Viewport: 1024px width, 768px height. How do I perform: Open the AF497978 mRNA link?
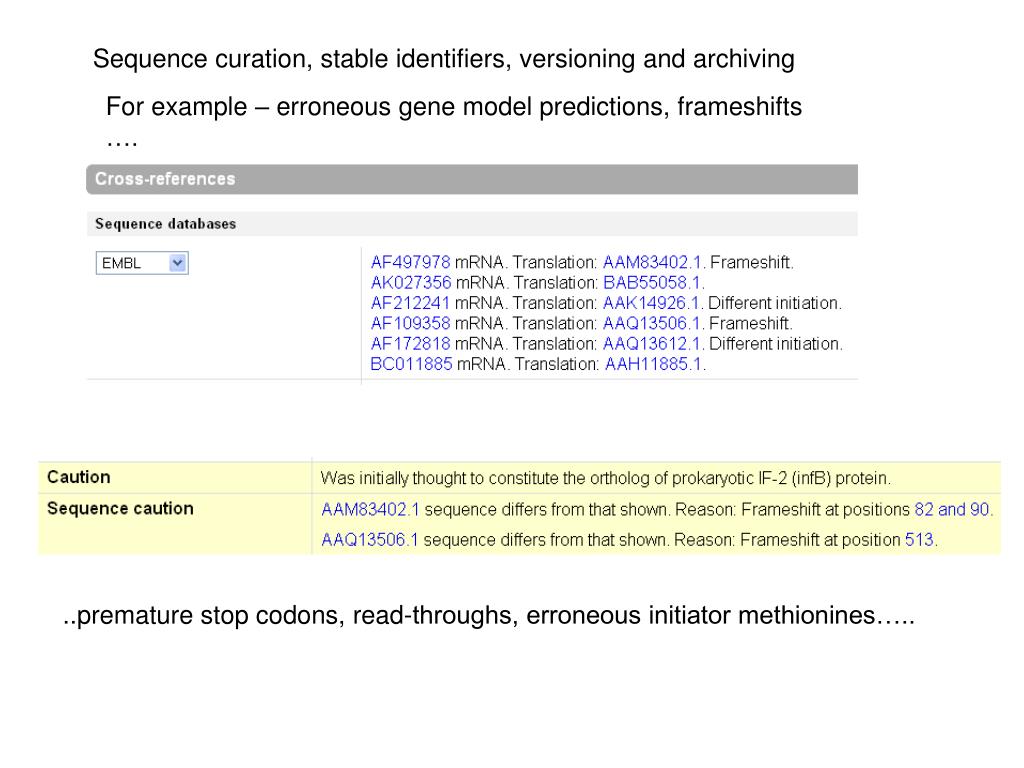[x=410, y=263]
